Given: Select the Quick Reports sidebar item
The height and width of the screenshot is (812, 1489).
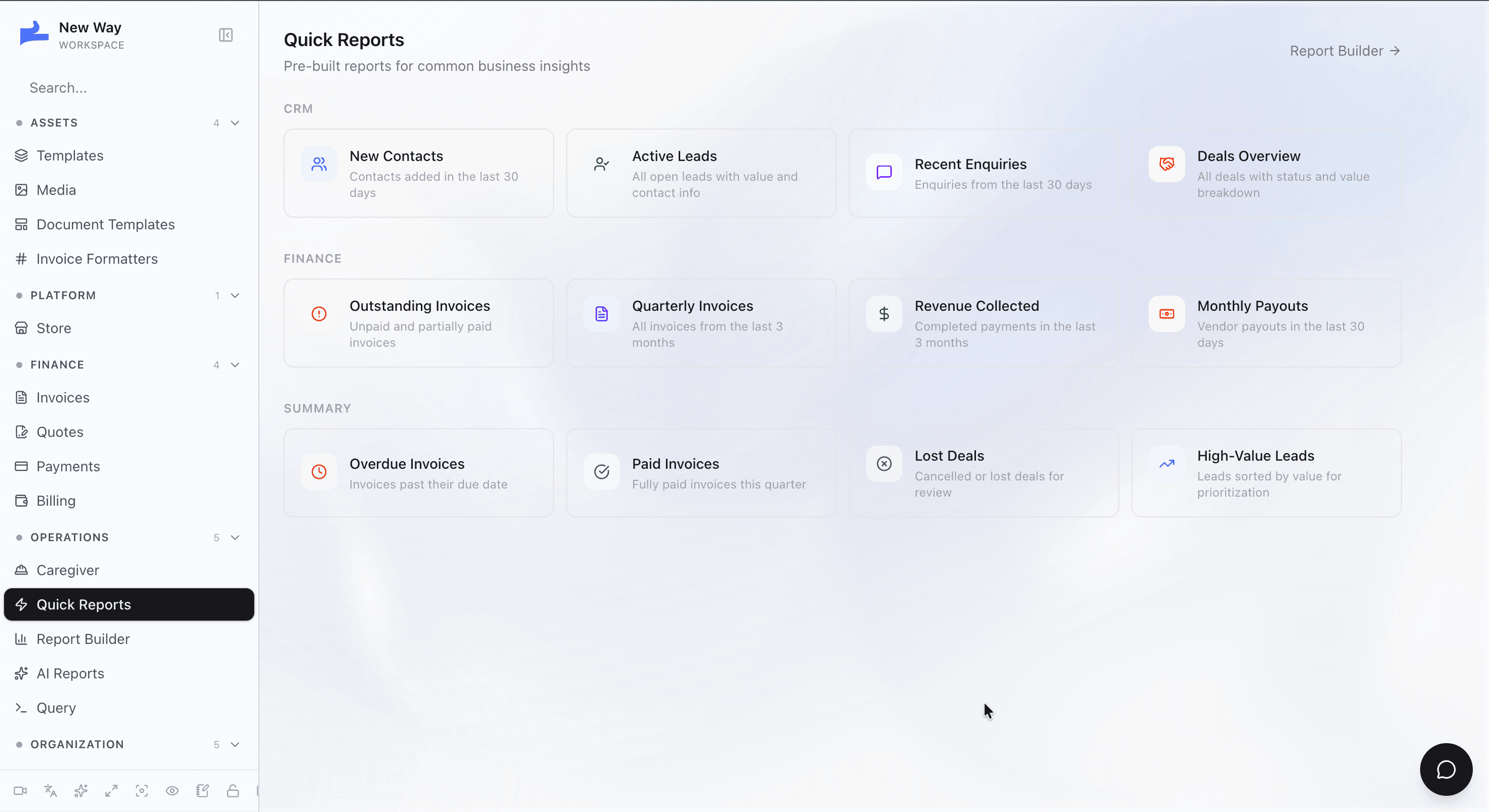Looking at the screenshot, I should pos(129,604).
